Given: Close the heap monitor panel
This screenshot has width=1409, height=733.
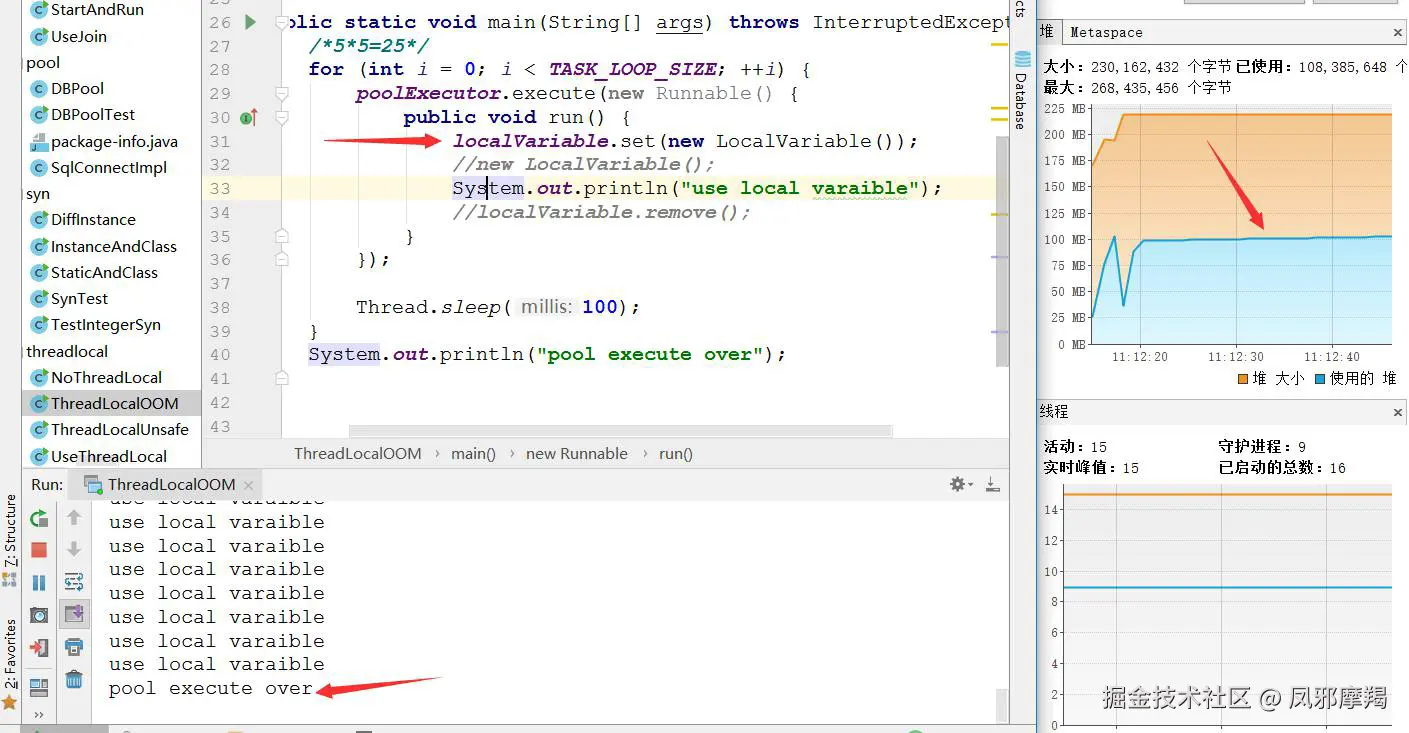Looking at the screenshot, I should (x=1398, y=32).
